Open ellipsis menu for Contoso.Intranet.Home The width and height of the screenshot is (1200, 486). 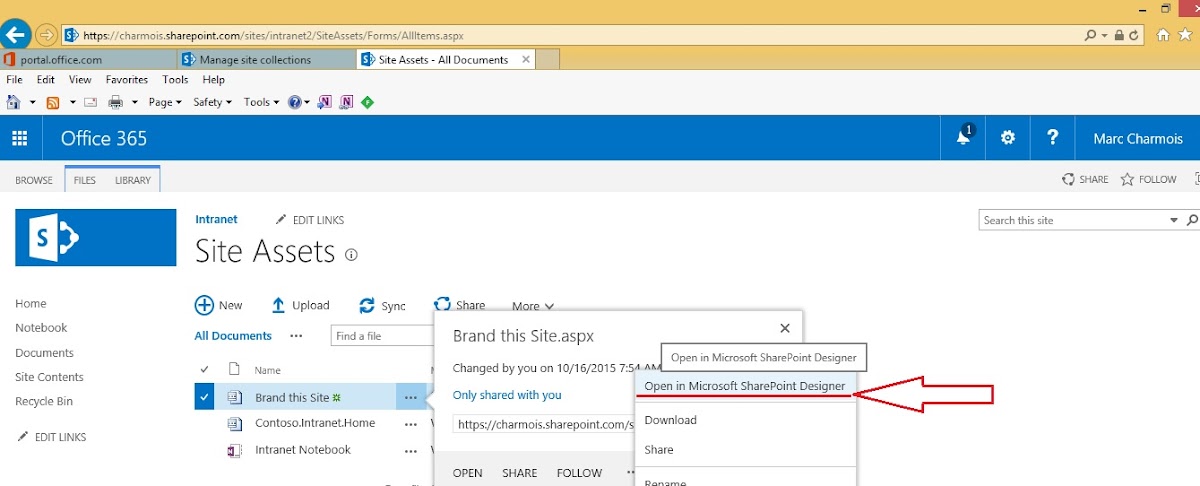coord(411,424)
